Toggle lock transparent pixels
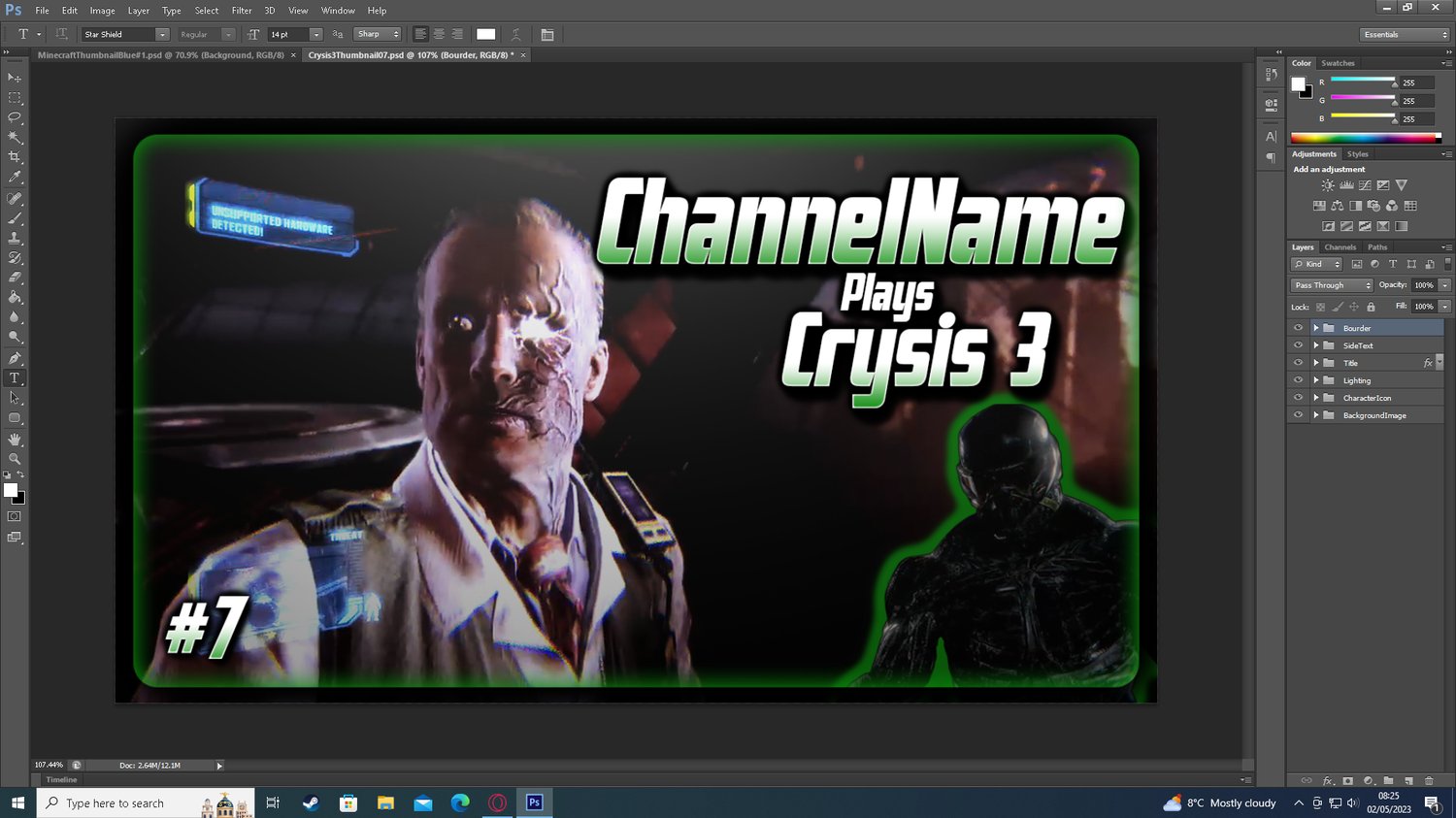Image resolution: width=1456 pixels, height=818 pixels. (1320, 307)
